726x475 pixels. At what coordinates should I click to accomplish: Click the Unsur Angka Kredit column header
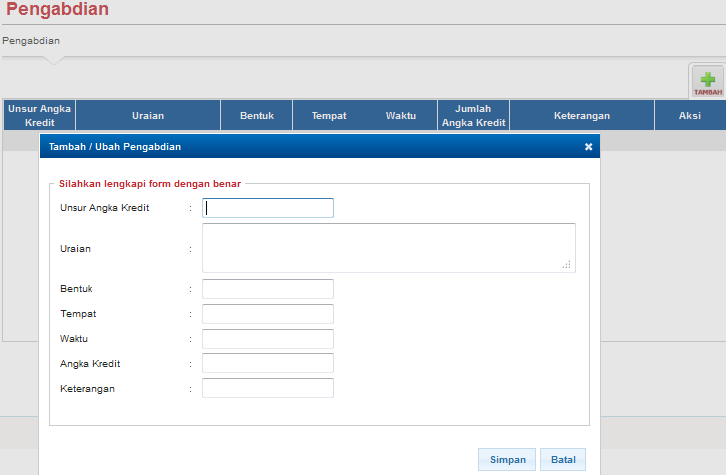pyautogui.click(x=39, y=115)
